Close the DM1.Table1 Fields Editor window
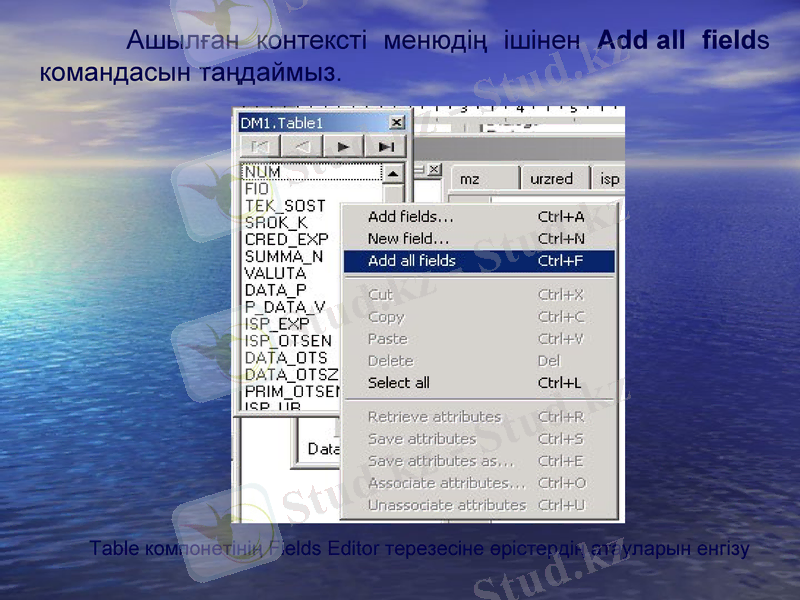 (x=396, y=123)
